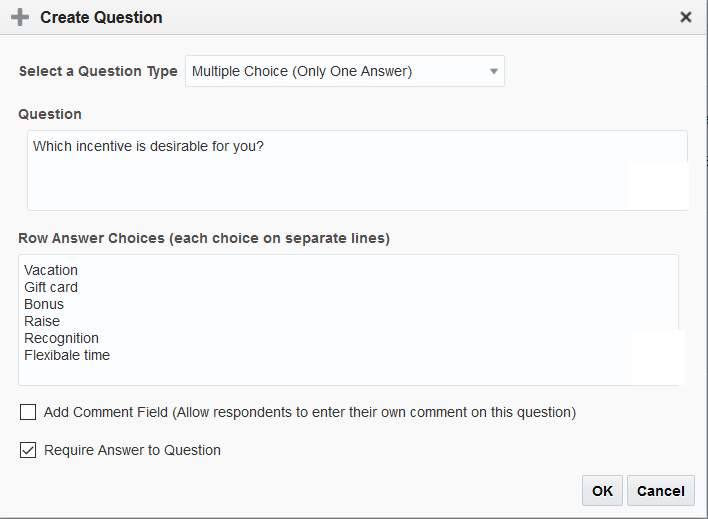
Task: Click the plus icon beside Create Question
Action: pos(19,17)
